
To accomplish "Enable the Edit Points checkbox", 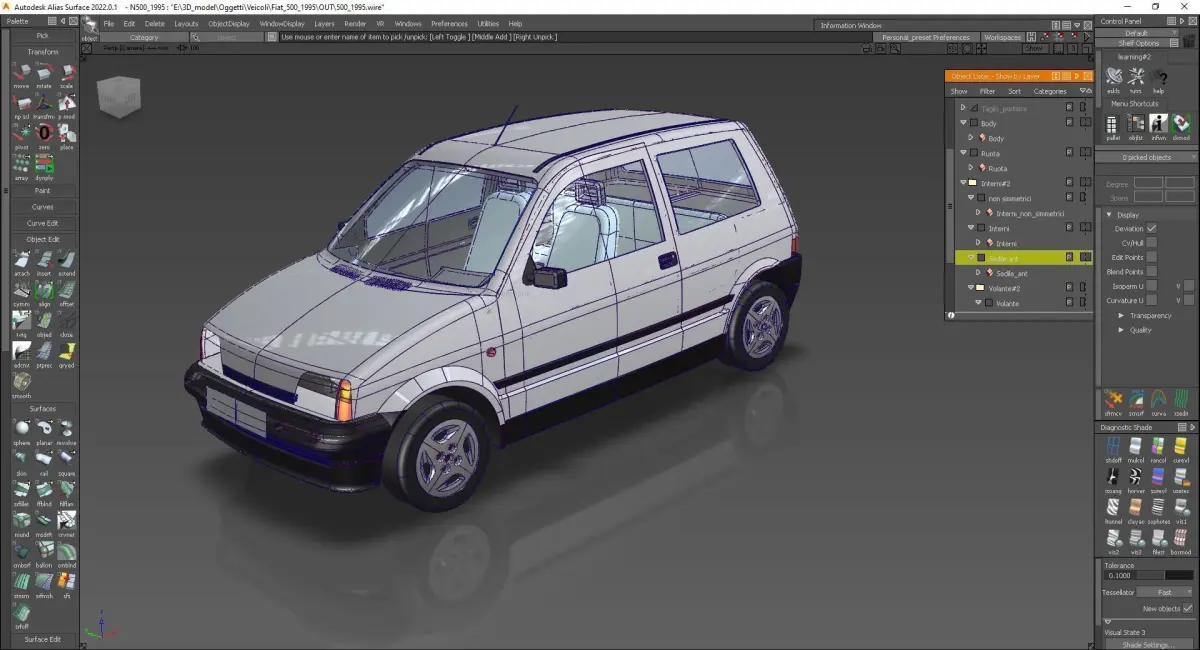I will tap(1152, 257).
